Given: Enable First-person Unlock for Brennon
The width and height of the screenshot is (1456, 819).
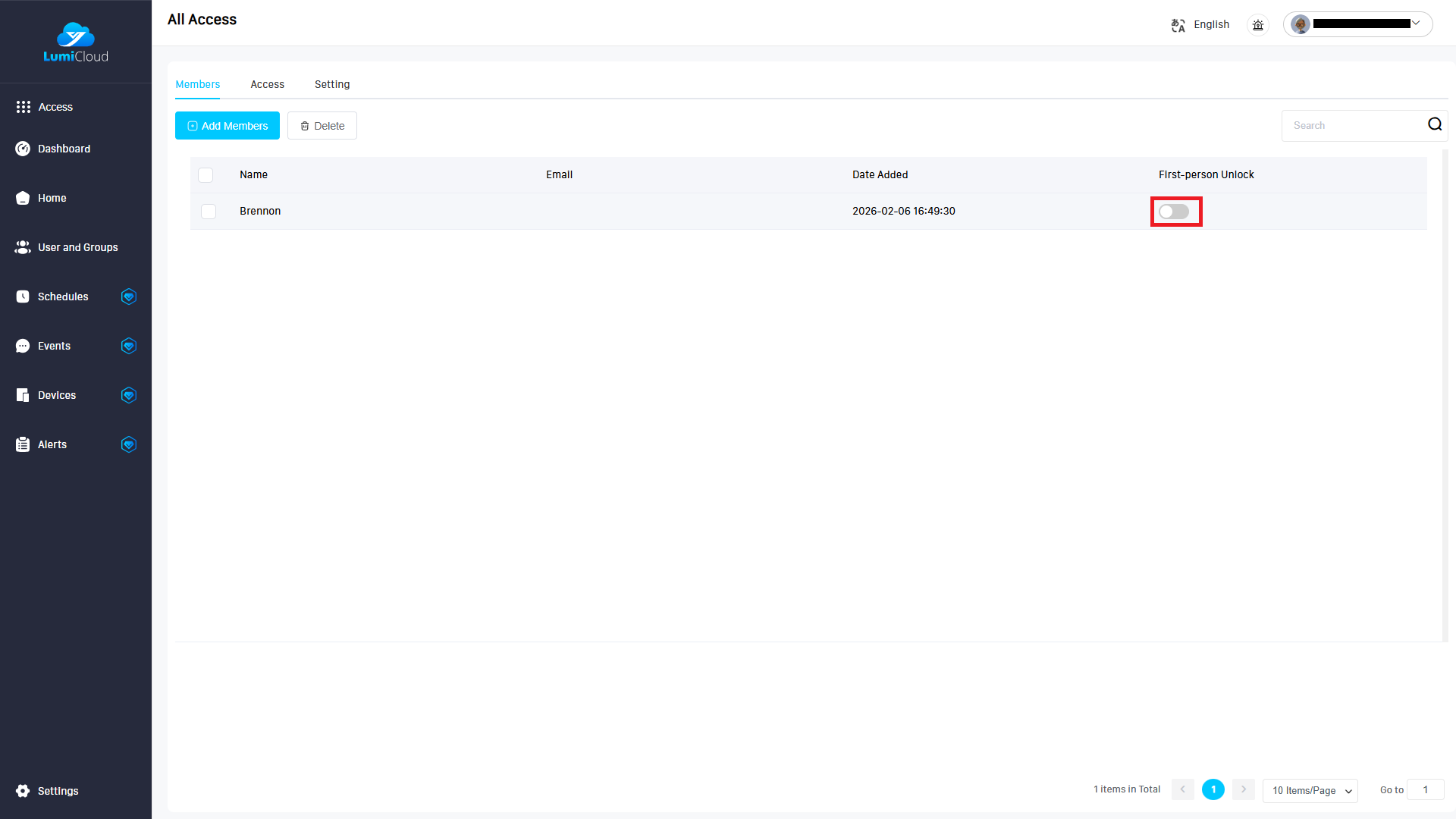Looking at the screenshot, I should (x=1174, y=212).
